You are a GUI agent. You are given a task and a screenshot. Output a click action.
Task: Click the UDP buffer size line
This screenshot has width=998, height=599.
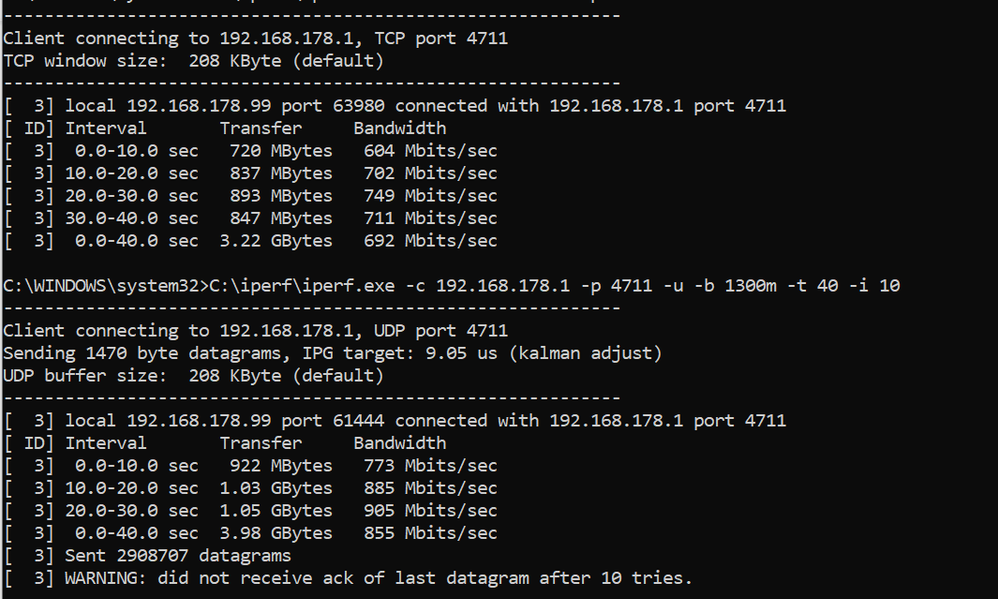click(x=193, y=376)
